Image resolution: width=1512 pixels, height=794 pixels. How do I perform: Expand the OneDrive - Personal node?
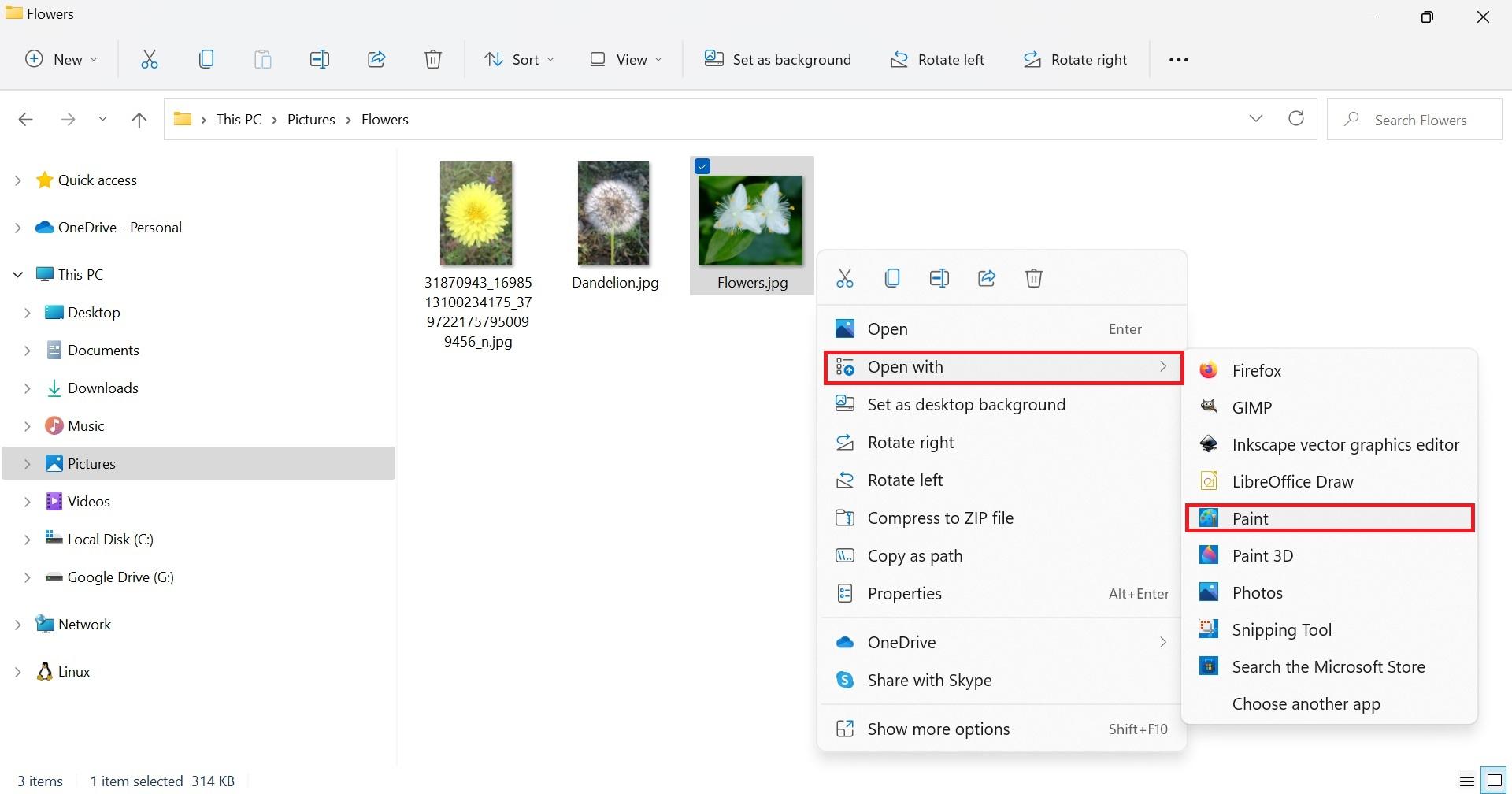[x=17, y=228]
